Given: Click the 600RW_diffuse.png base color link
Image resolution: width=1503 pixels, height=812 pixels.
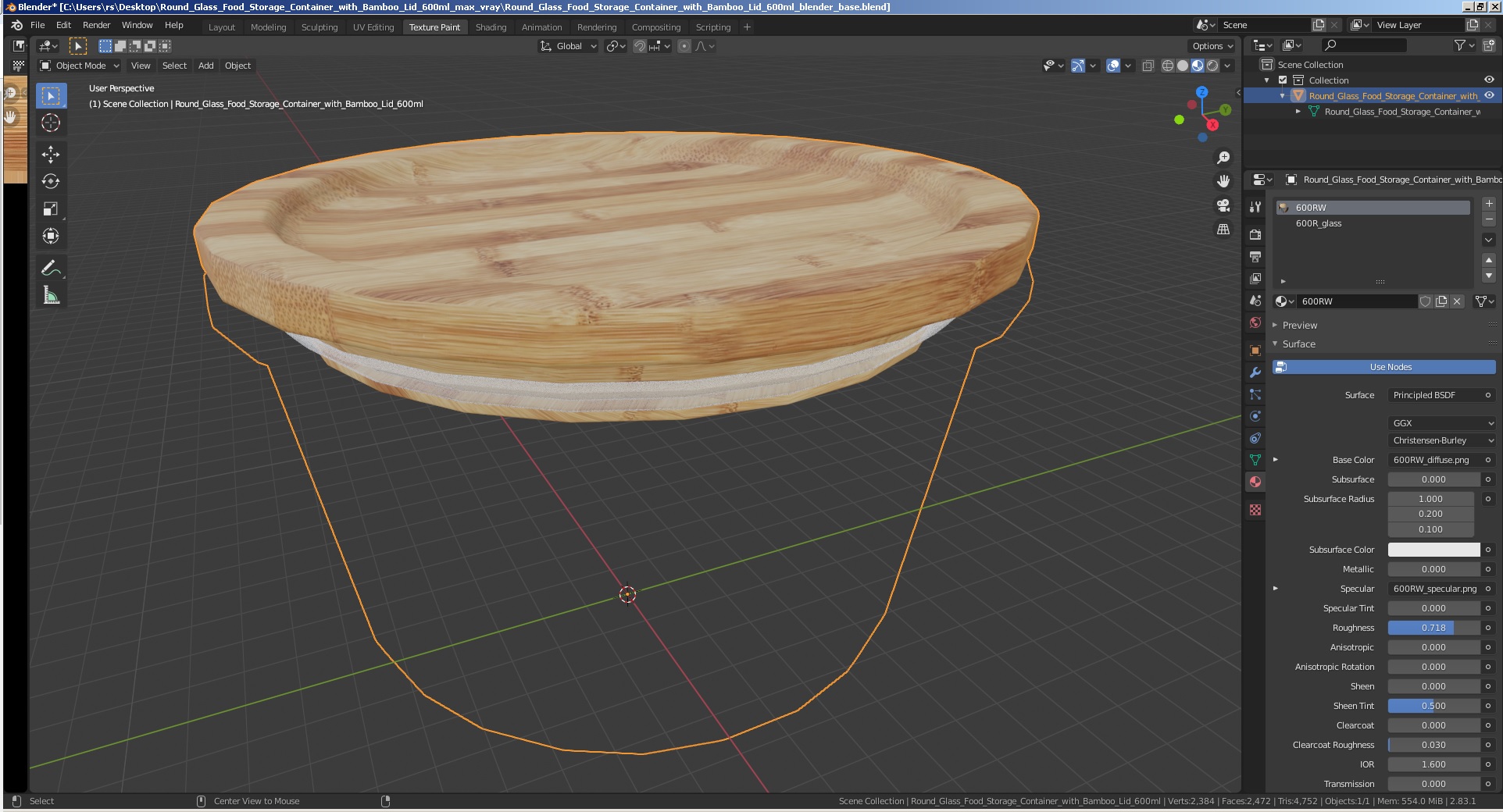Looking at the screenshot, I should 1434,460.
